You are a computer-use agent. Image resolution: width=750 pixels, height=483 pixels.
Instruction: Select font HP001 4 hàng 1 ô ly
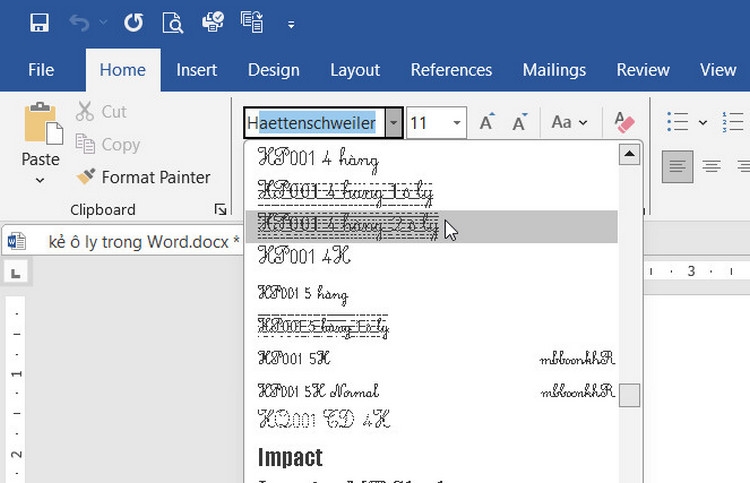(431, 192)
